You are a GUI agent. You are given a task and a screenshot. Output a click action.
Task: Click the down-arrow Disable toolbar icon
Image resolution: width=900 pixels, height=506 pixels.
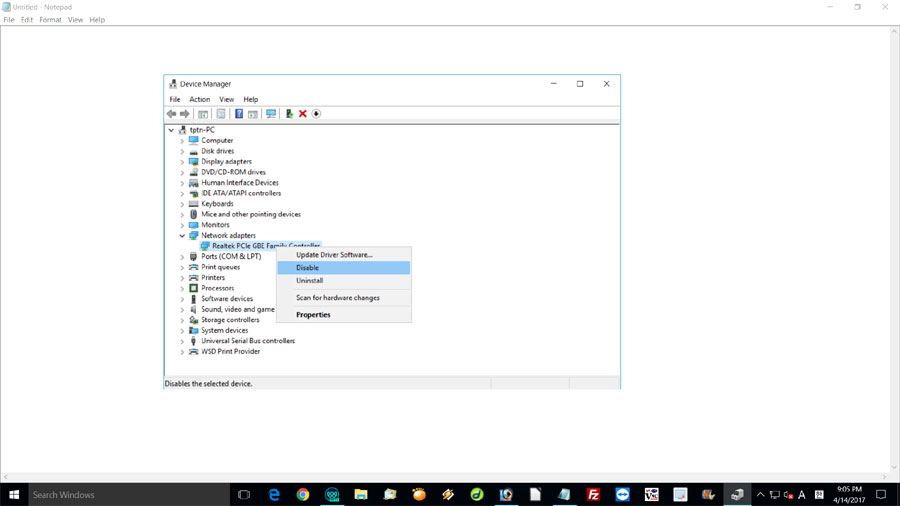coord(316,114)
